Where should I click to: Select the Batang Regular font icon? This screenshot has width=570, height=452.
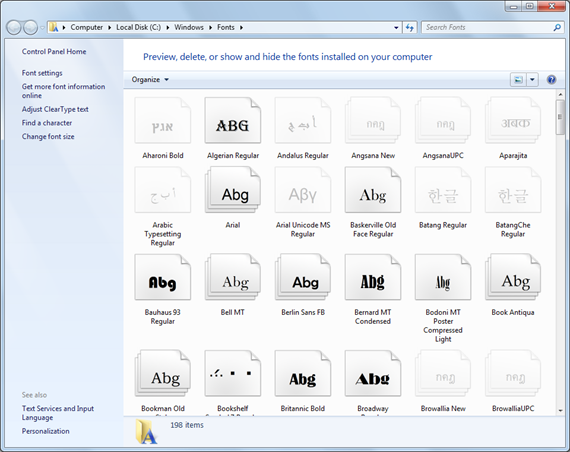[443, 190]
